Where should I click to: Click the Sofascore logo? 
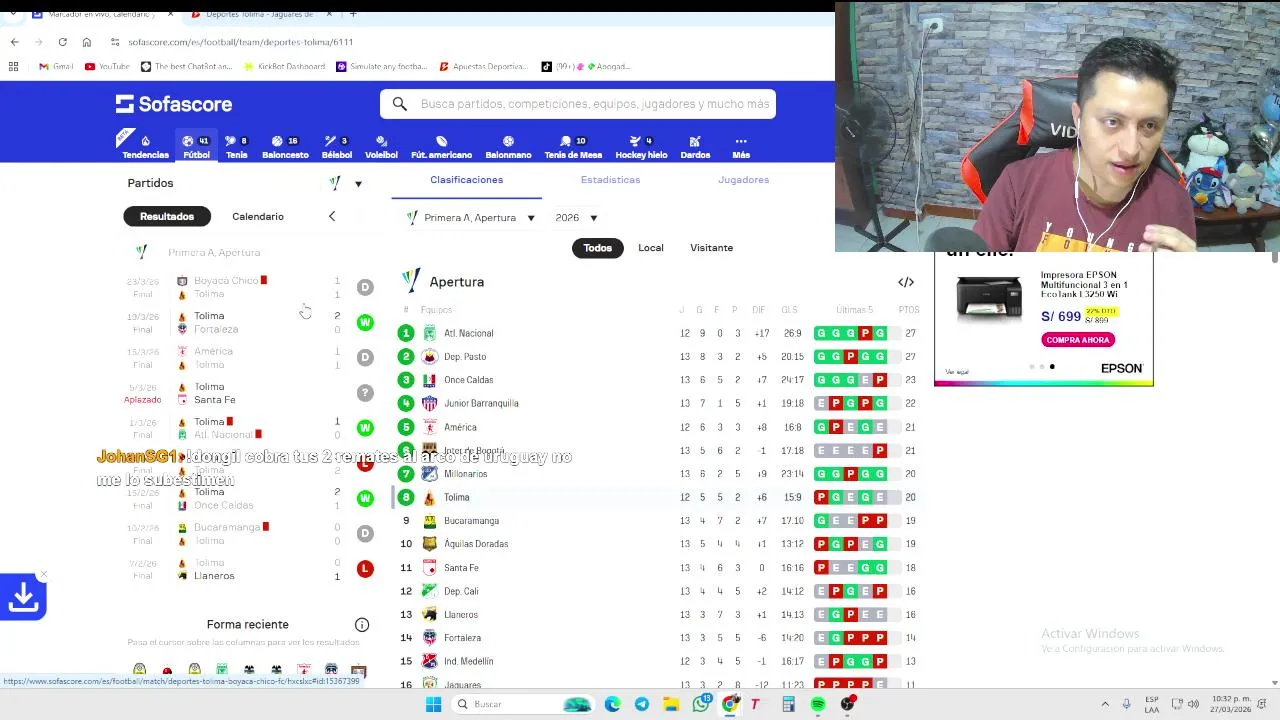coord(174,104)
